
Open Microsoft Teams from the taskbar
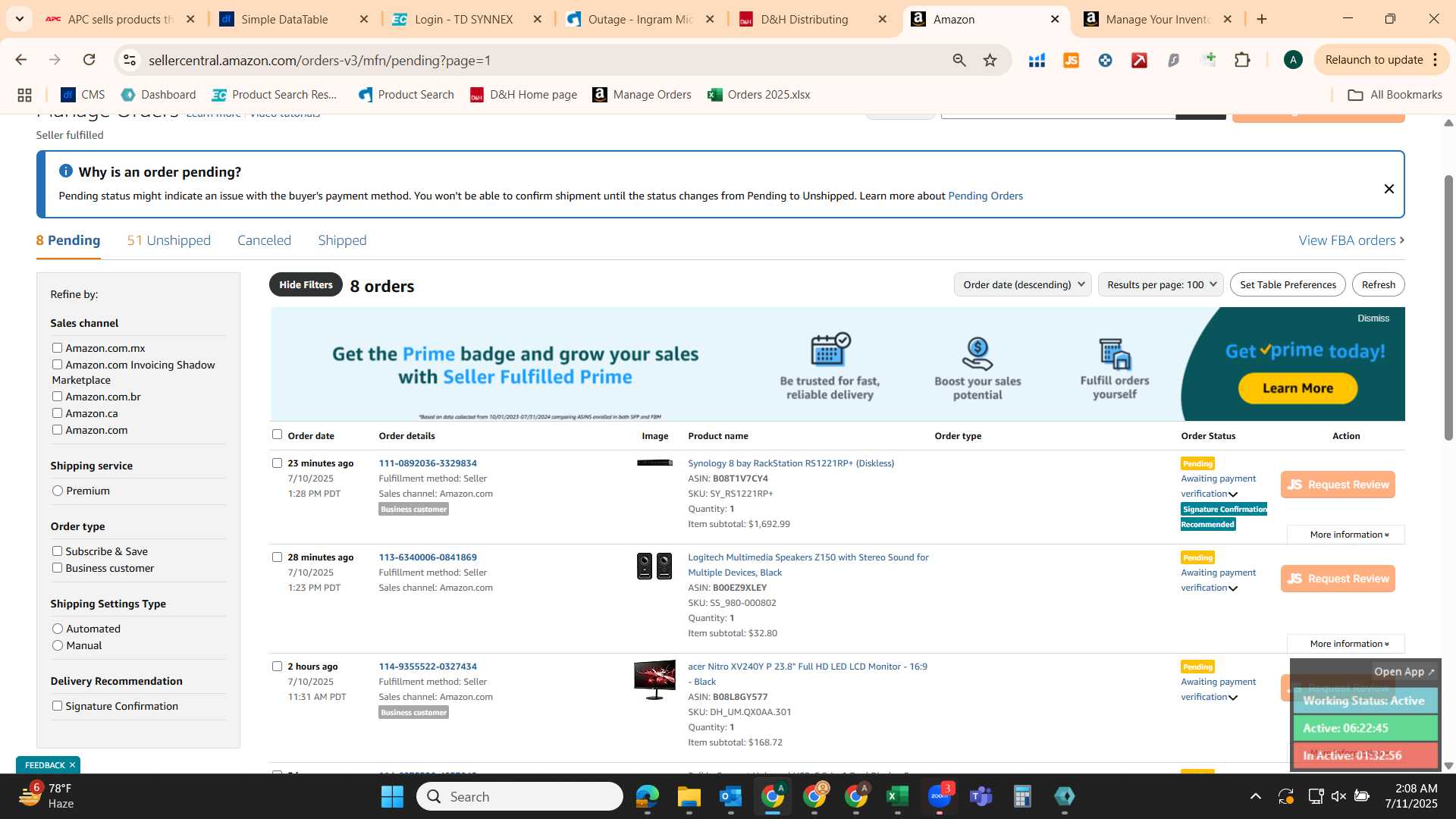(981, 796)
